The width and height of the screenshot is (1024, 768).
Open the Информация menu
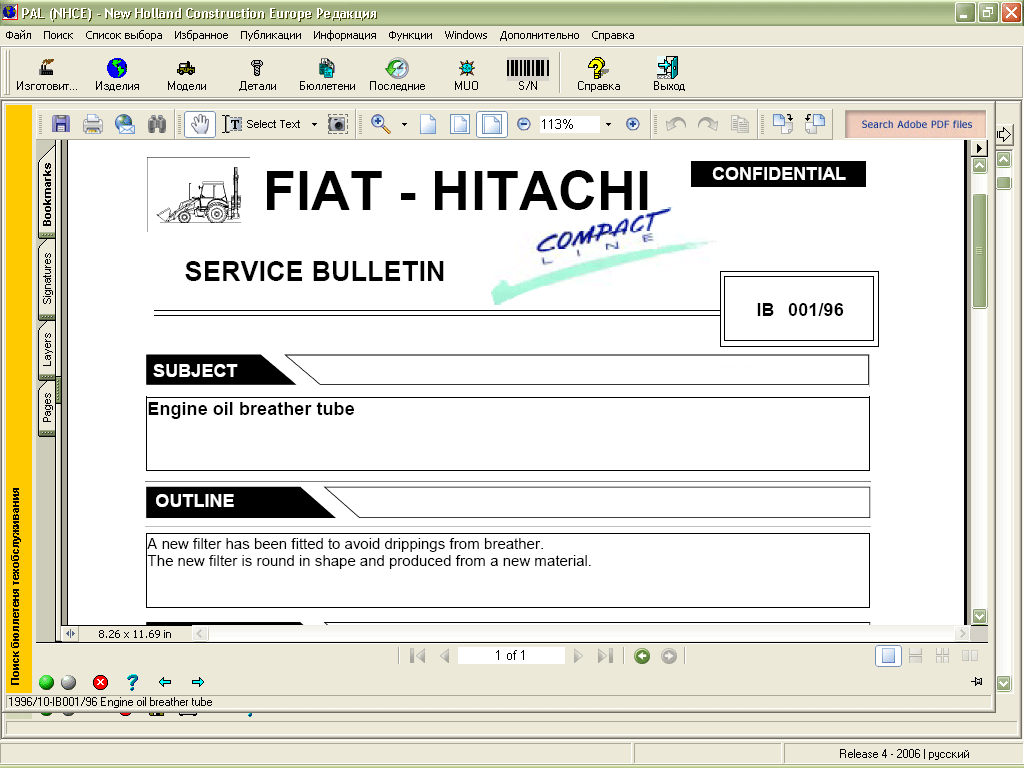(x=345, y=35)
